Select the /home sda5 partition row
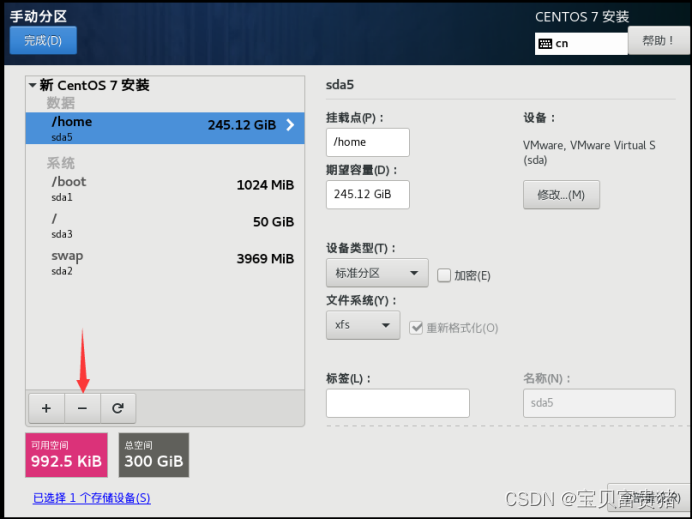This screenshot has height=519, width=692. [x=165, y=128]
